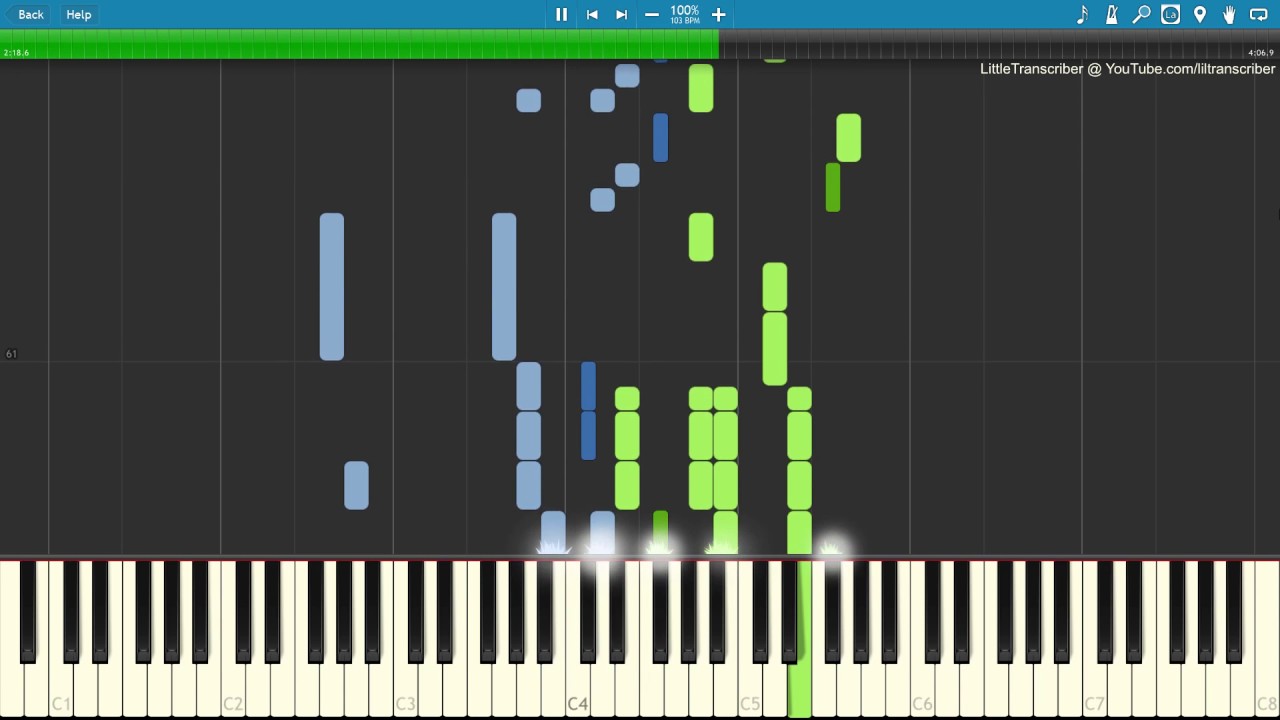Screen dimensions: 1280x720
Task: Play the C4 piano key
Action: pos(577,690)
